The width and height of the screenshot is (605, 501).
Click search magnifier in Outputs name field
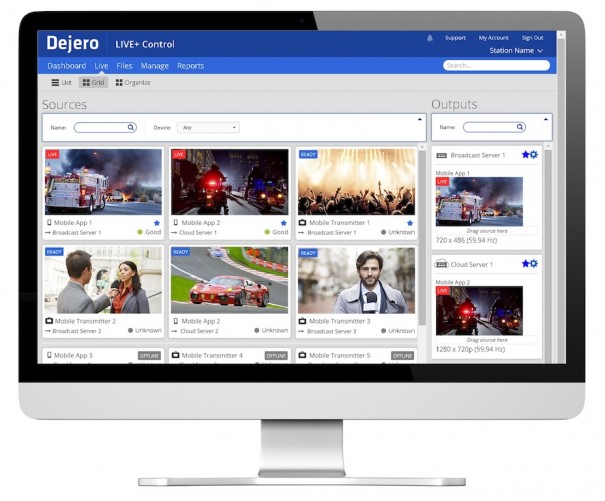tap(519, 128)
